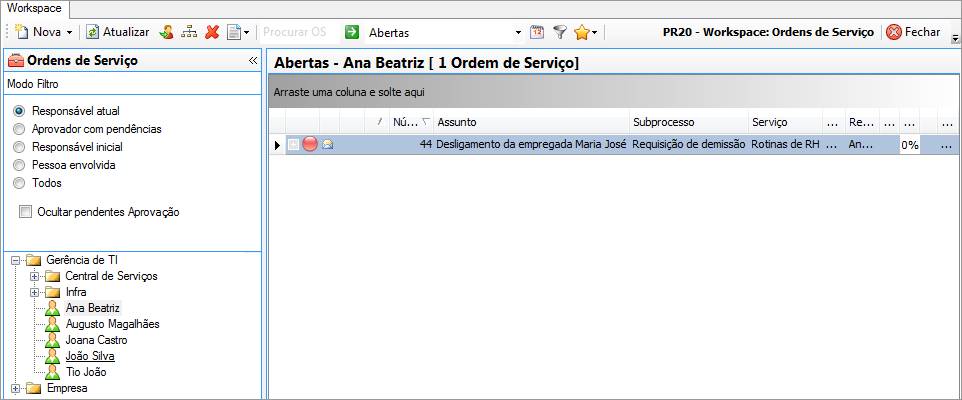Select Tio João in tree
Screen dimensions: 962x400
[x=86, y=371]
